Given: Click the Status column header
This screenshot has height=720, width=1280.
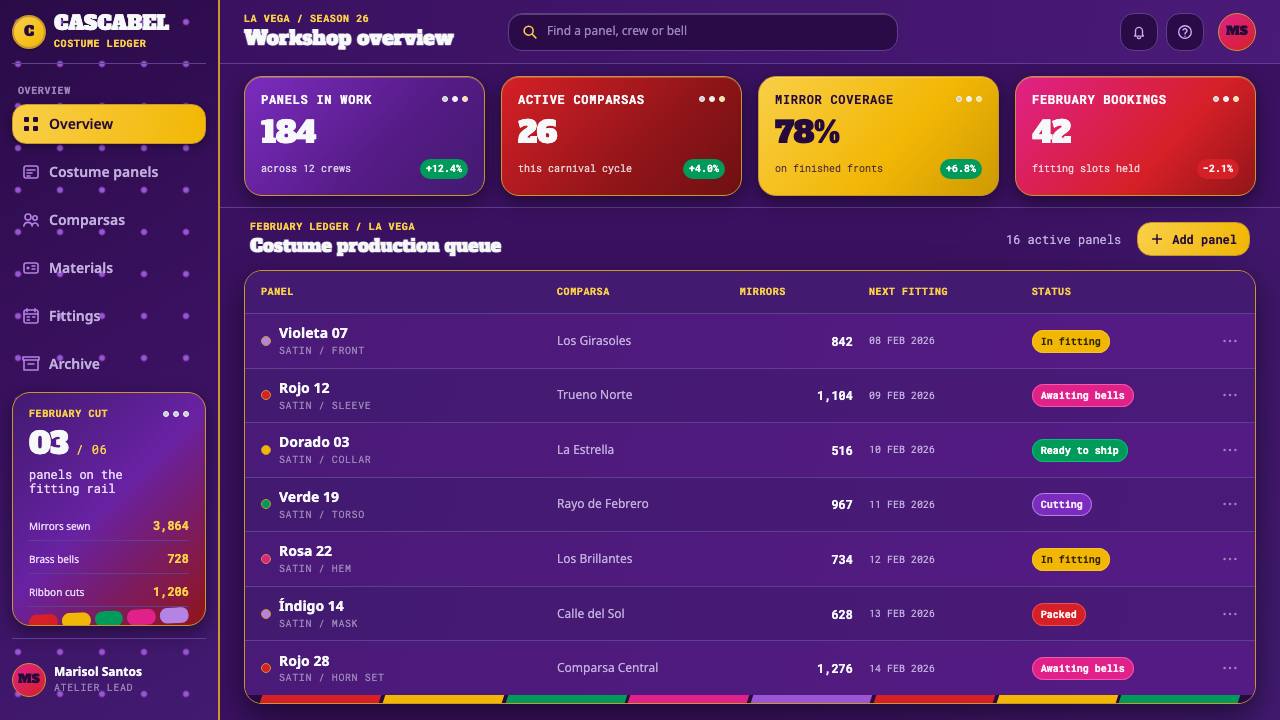Looking at the screenshot, I should pyautogui.click(x=1051, y=292).
